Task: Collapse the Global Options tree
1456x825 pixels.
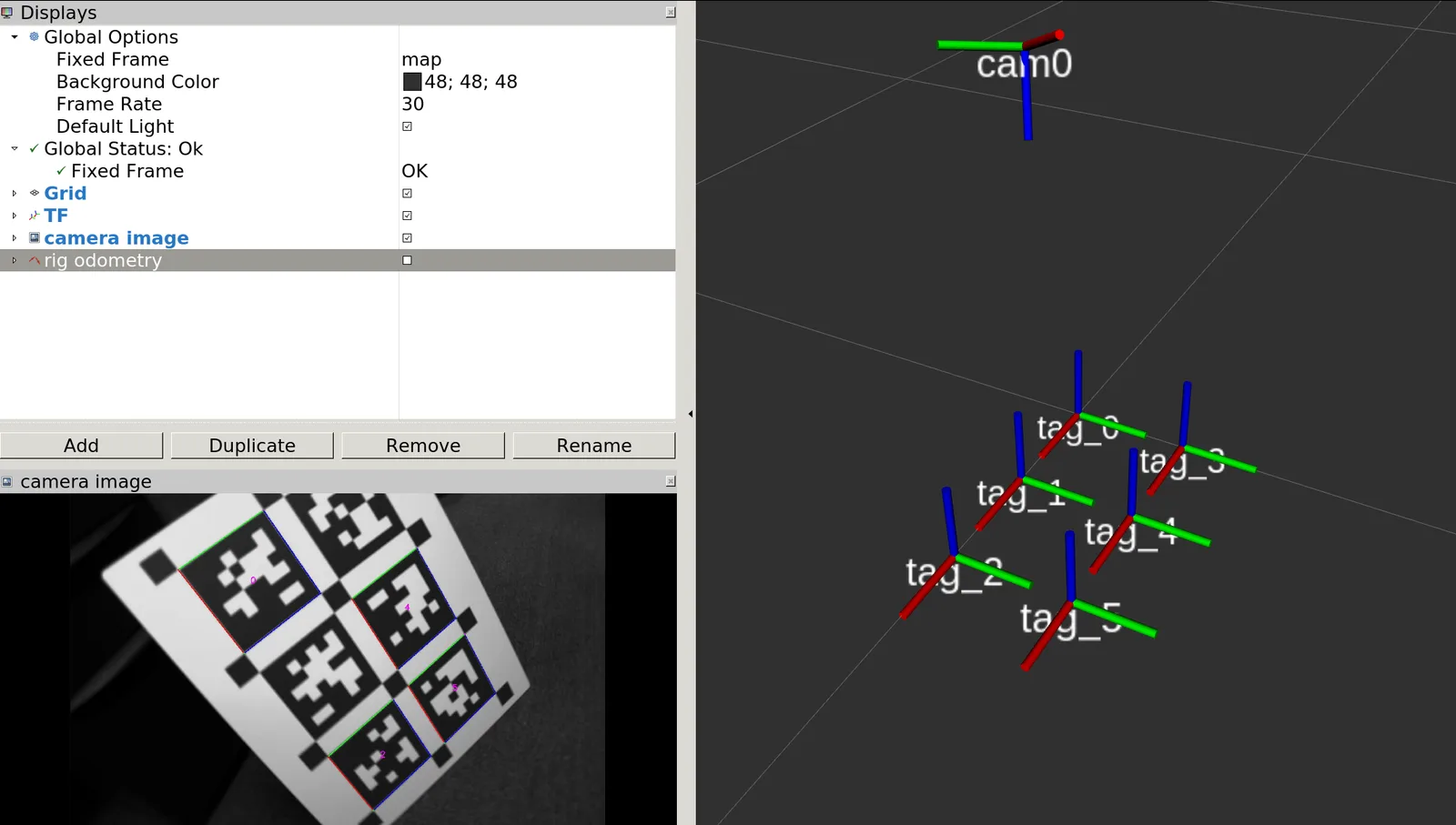Action: (x=15, y=37)
